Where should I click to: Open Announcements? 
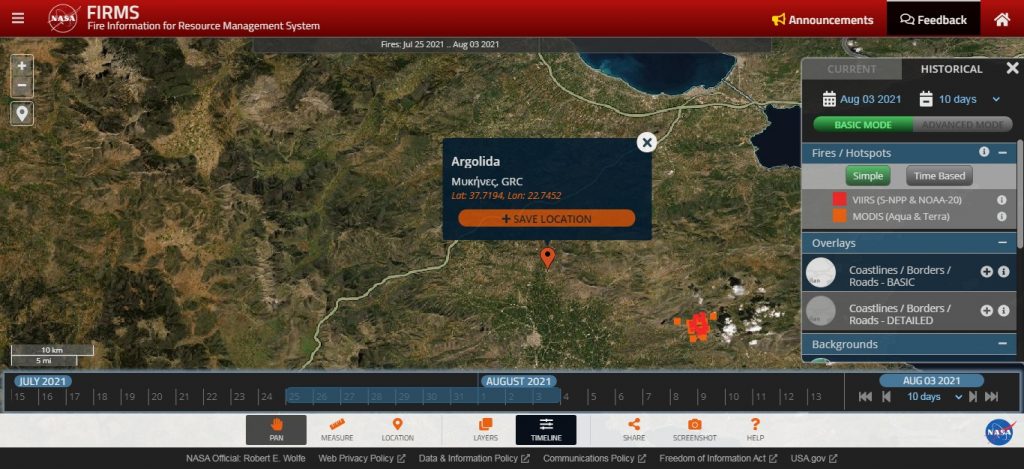(822, 20)
